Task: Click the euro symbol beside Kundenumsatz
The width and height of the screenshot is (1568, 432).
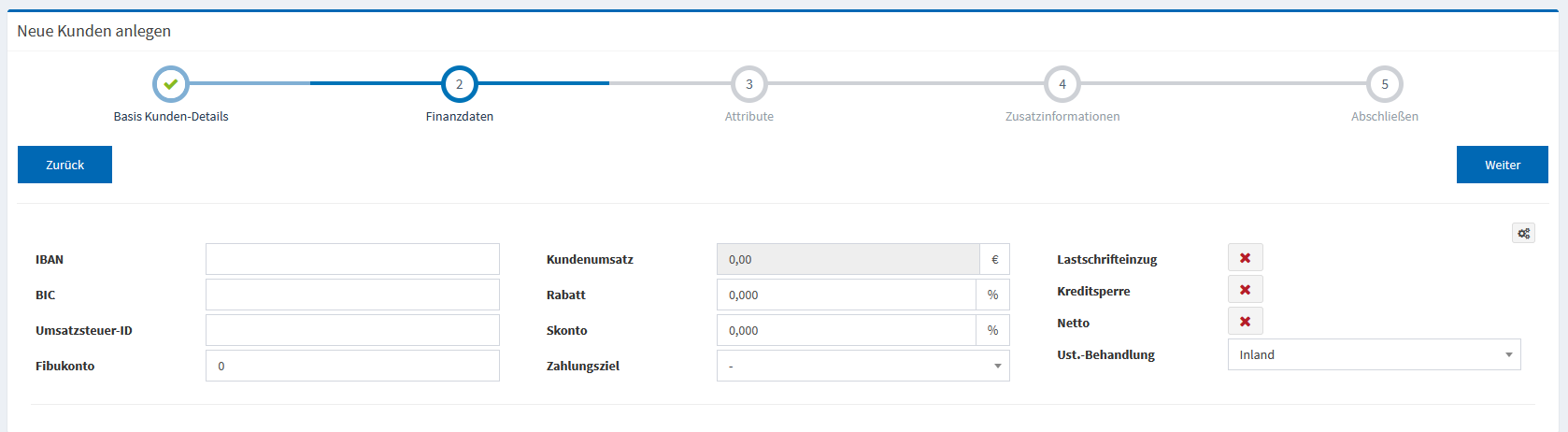Action: pyautogui.click(x=994, y=260)
